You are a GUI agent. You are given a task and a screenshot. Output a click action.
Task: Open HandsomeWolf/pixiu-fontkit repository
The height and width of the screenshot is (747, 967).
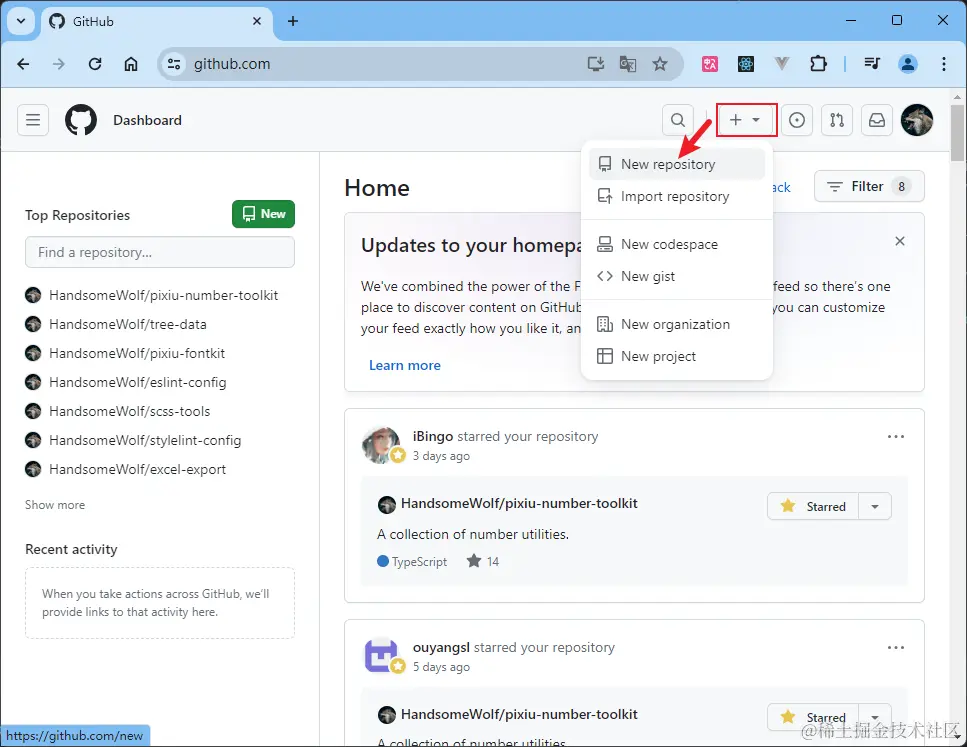pyautogui.click(x=137, y=353)
